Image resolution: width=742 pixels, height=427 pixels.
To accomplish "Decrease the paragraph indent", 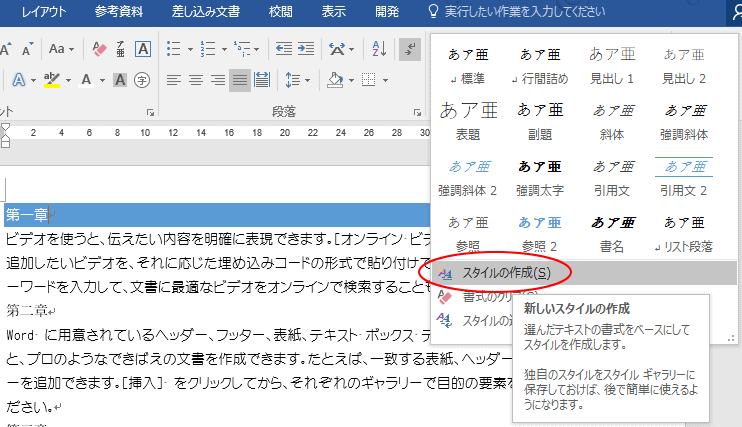I will tap(283, 49).
